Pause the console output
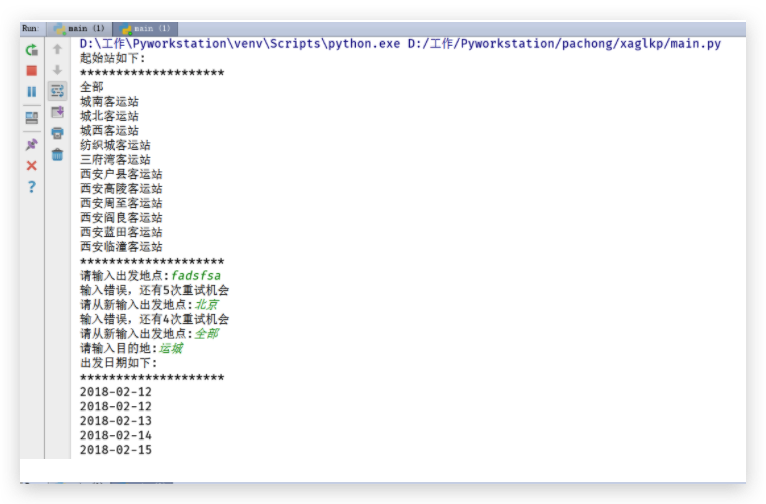Image resolution: width=766 pixels, height=504 pixels. pyautogui.click(x=32, y=91)
